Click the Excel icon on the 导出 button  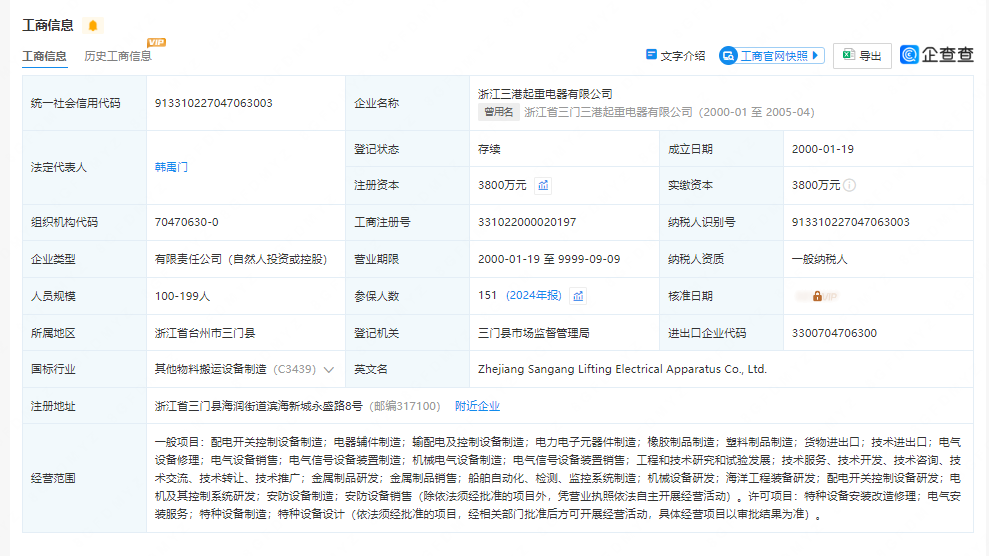tap(847, 56)
